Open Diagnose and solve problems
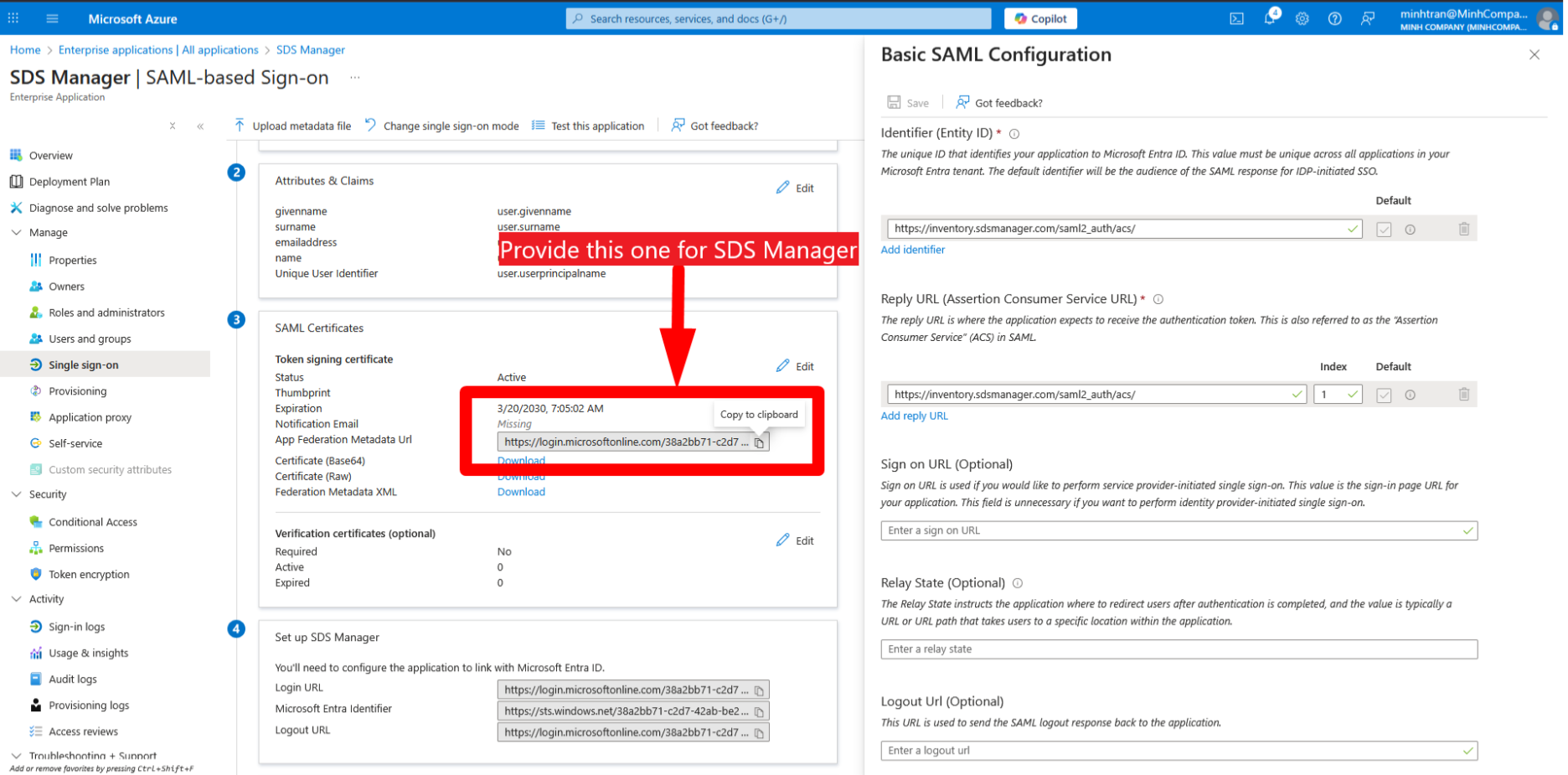 point(99,208)
